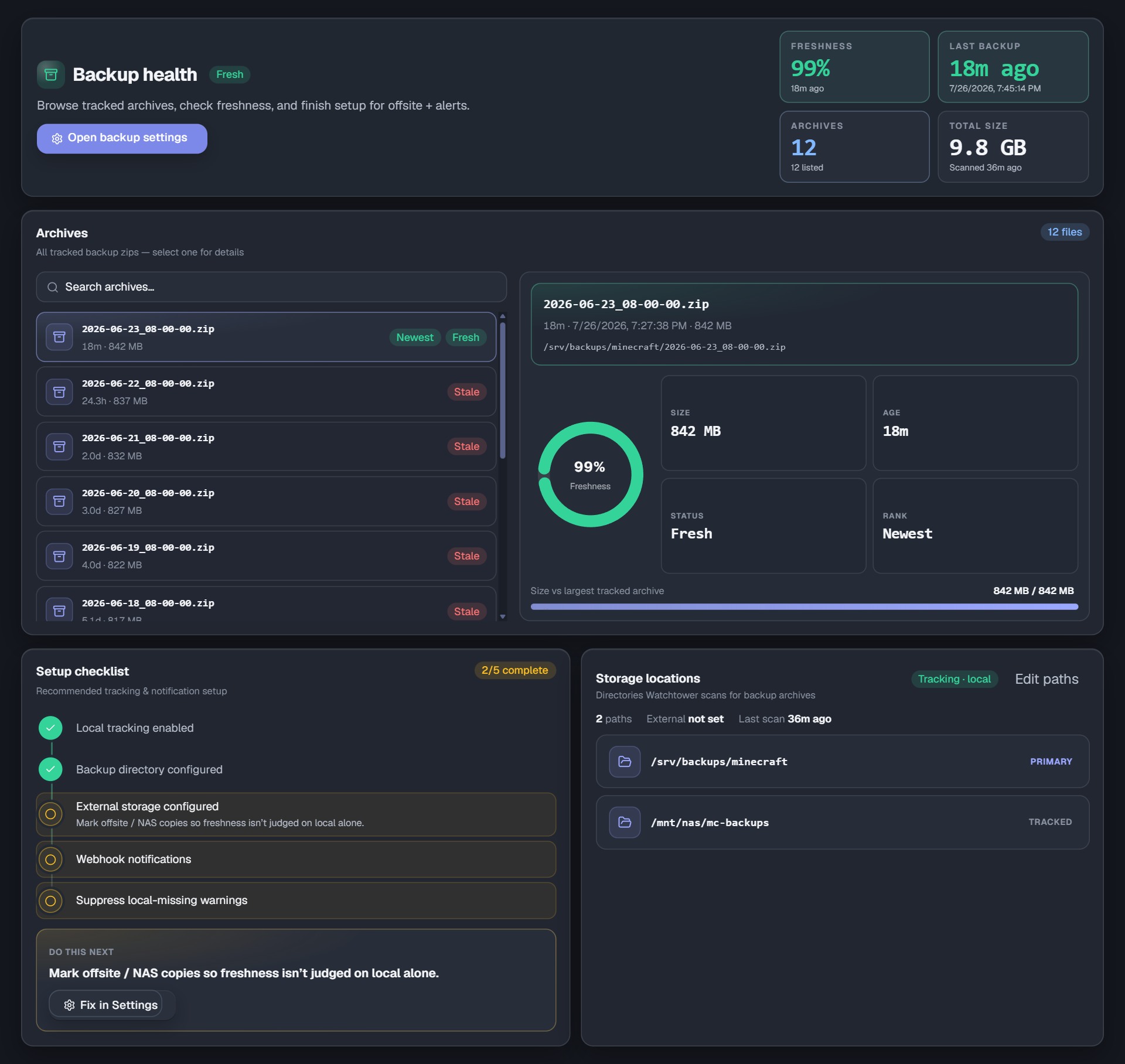
Task: Click the Rank Newest detail tile
Action: click(976, 526)
